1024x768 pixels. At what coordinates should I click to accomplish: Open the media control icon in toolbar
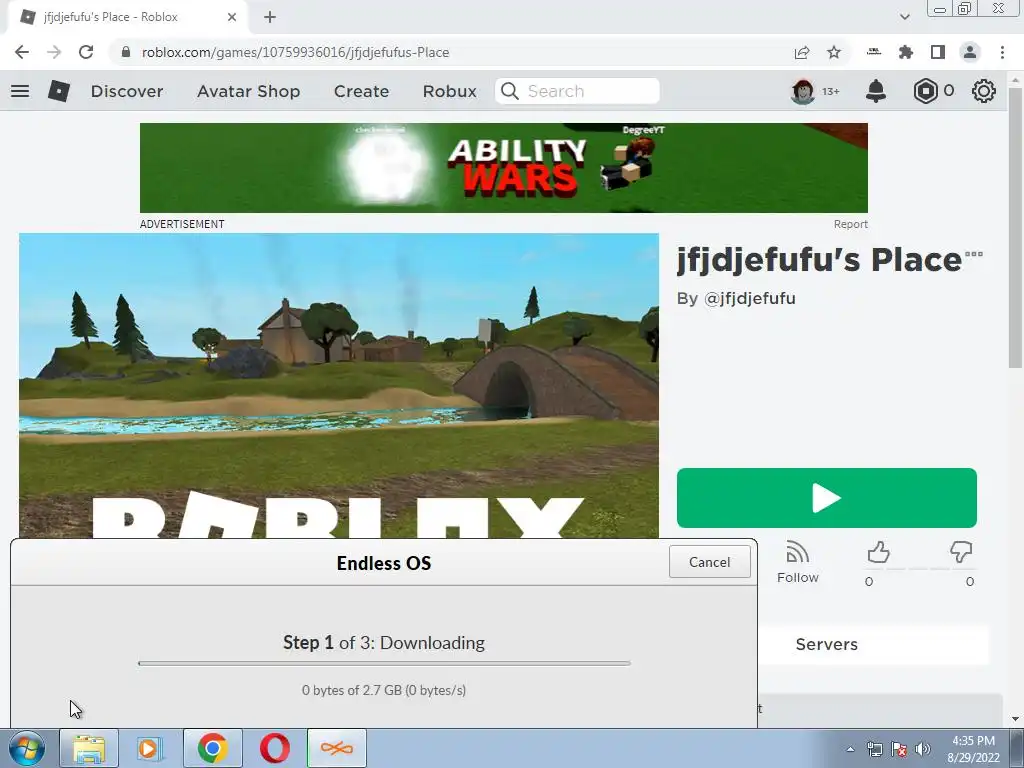874,52
